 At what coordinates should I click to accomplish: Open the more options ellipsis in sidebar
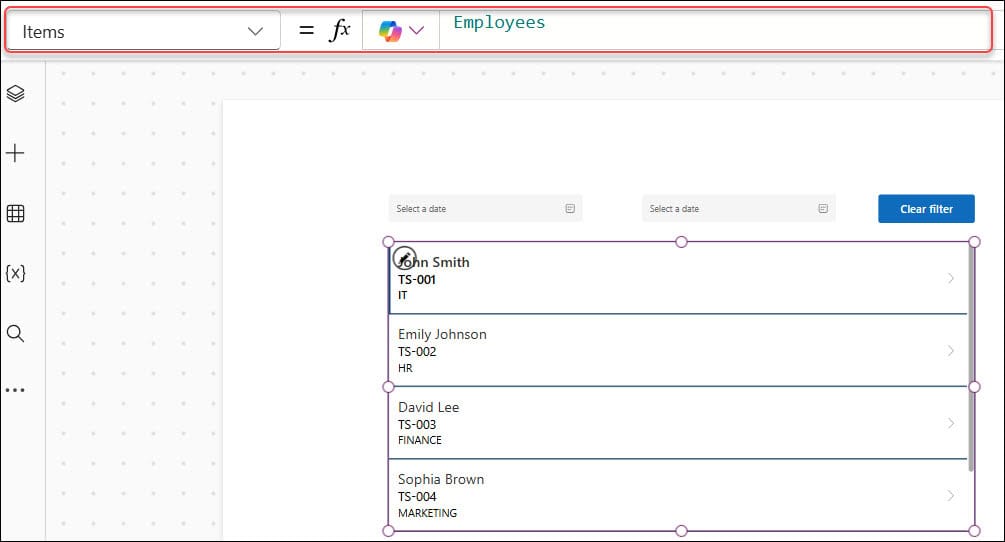[x=15, y=390]
